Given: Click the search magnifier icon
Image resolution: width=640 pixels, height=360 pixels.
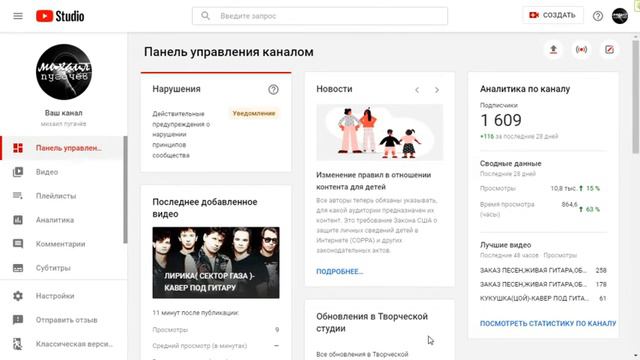Looking at the screenshot, I should pos(205,16).
